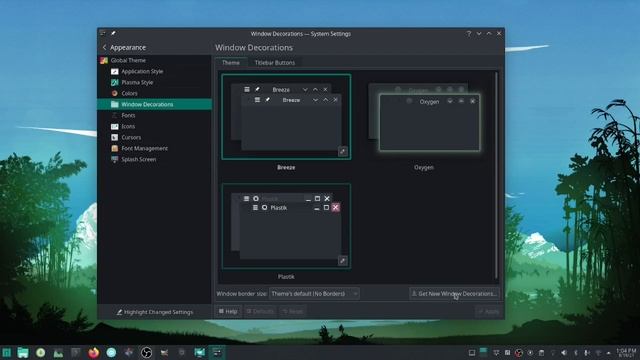Click the theme list vertical scrollbar

click(496, 176)
